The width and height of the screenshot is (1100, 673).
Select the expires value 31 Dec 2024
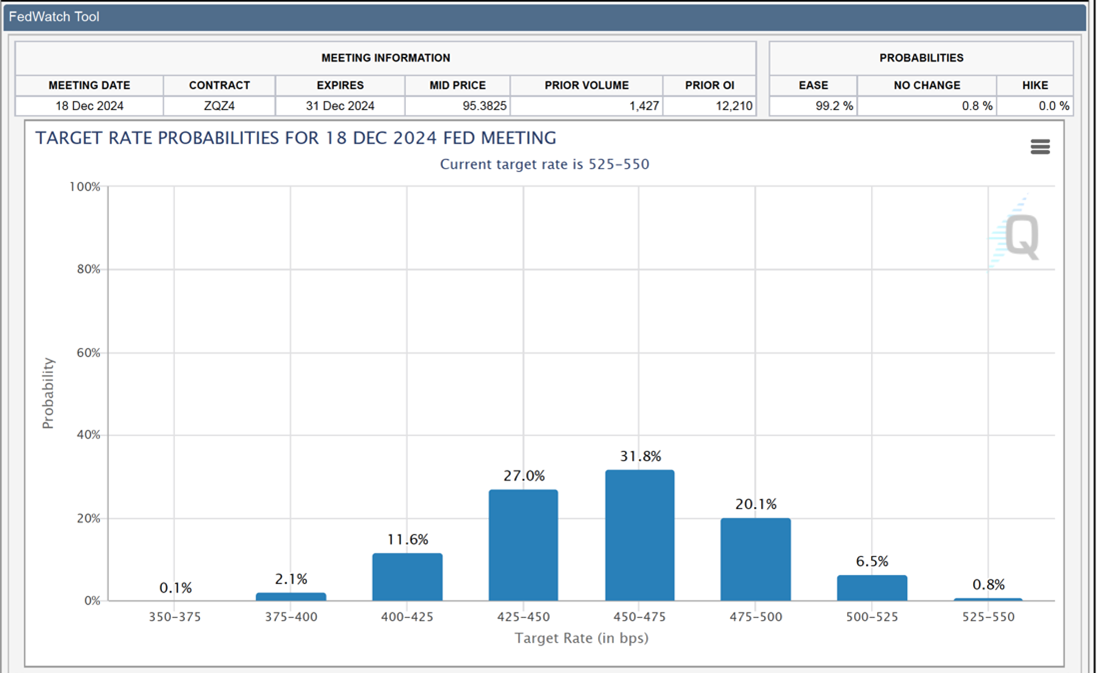pos(340,106)
